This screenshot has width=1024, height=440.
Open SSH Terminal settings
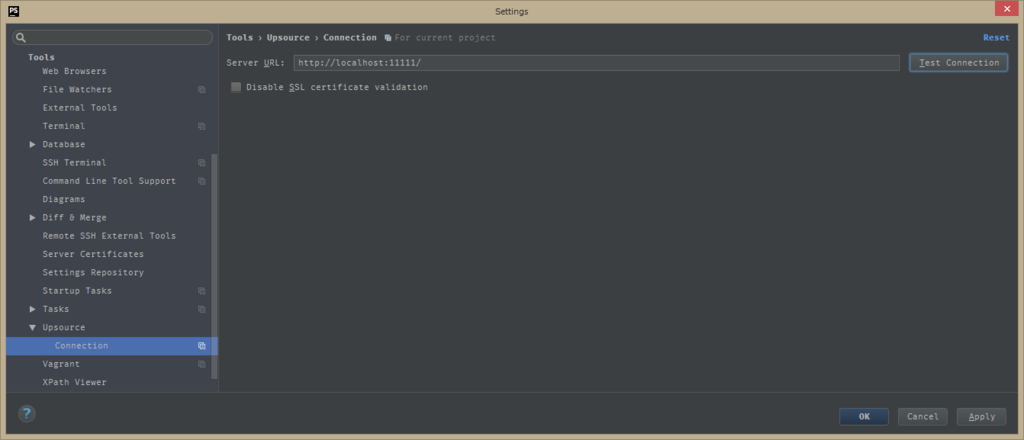pyautogui.click(x=74, y=163)
